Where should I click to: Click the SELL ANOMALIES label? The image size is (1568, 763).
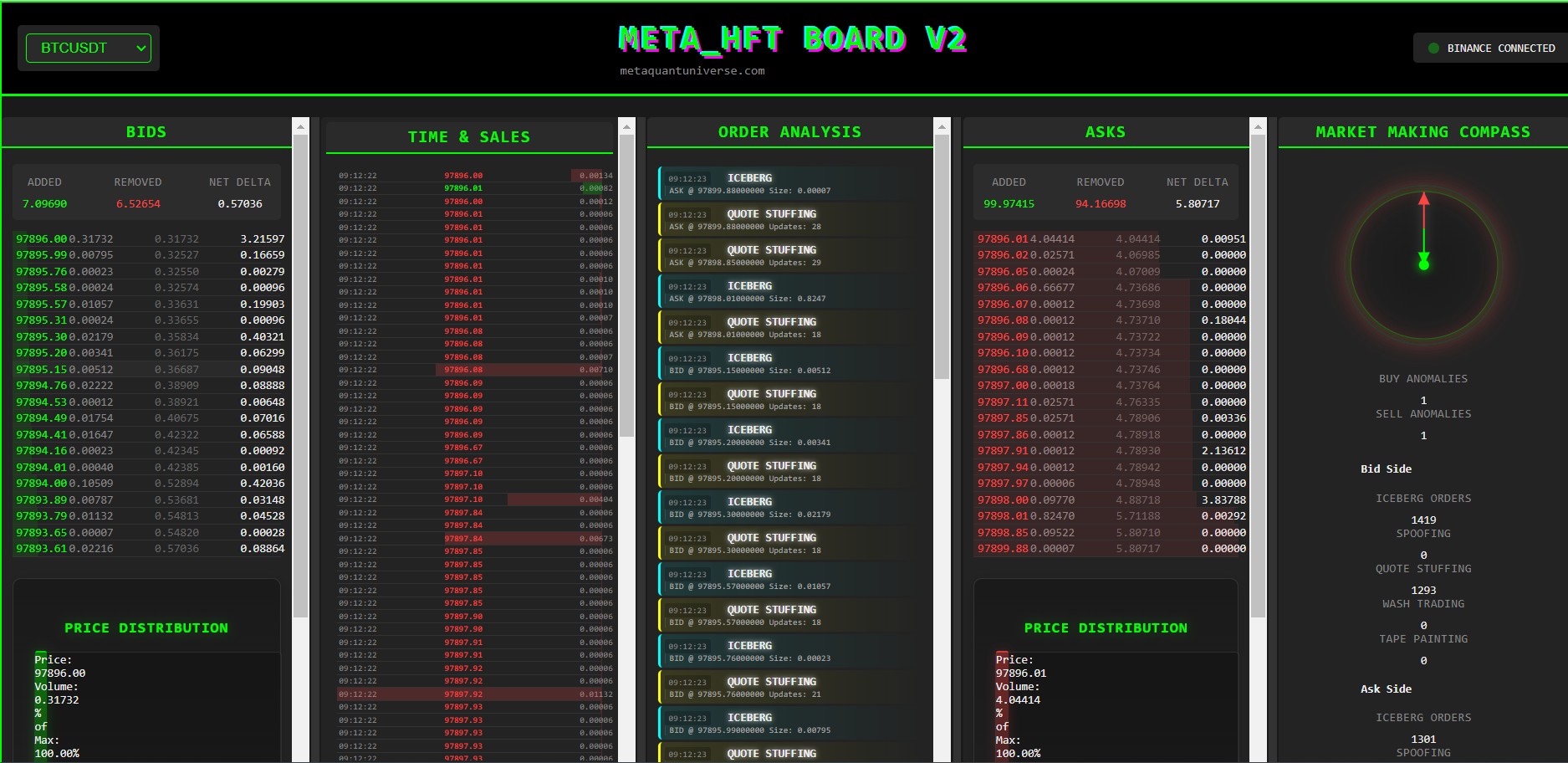tap(1423, 414)
